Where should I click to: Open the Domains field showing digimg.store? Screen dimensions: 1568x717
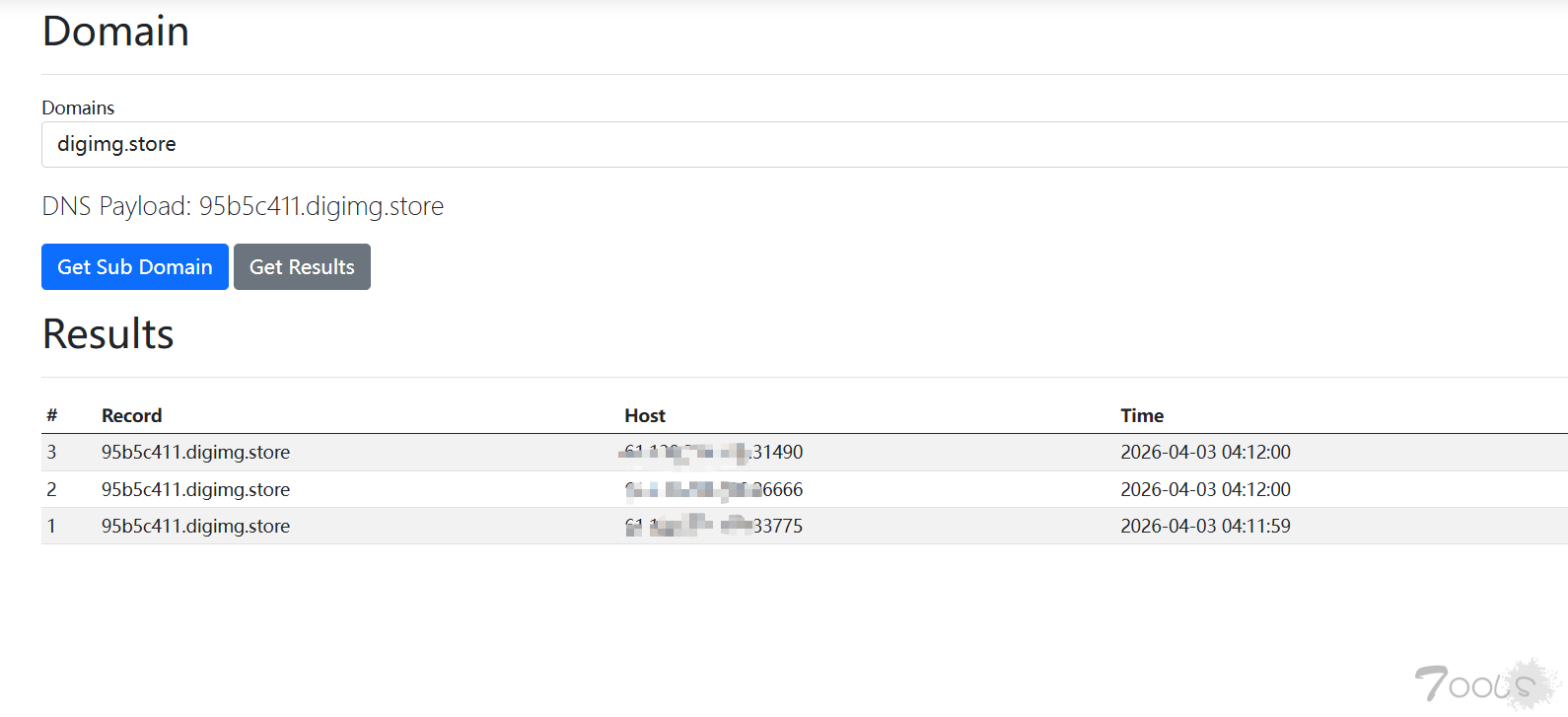click(x=789, y=145)
